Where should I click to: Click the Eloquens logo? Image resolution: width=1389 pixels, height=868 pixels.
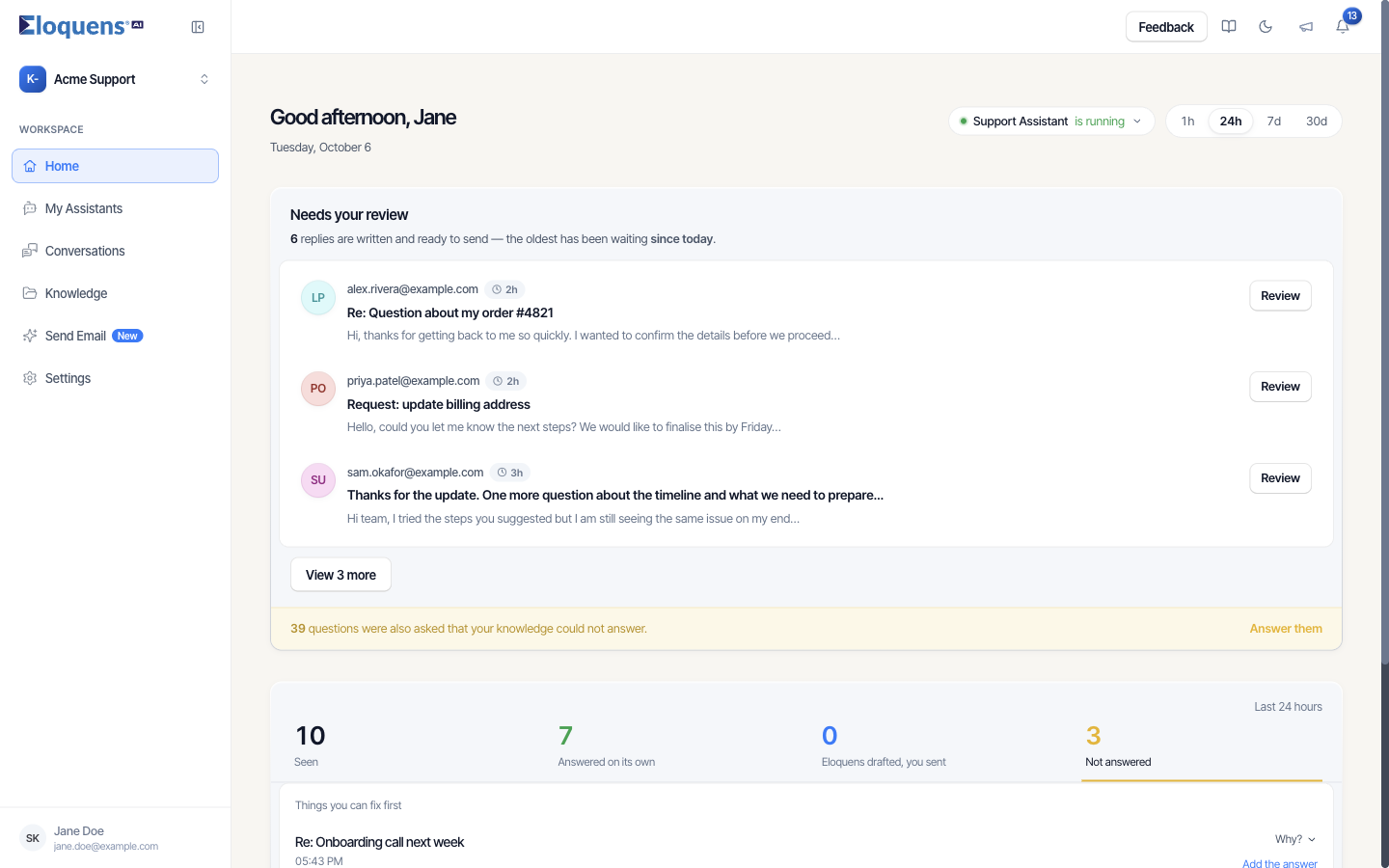pyautogui.click(x=81, y=26)
